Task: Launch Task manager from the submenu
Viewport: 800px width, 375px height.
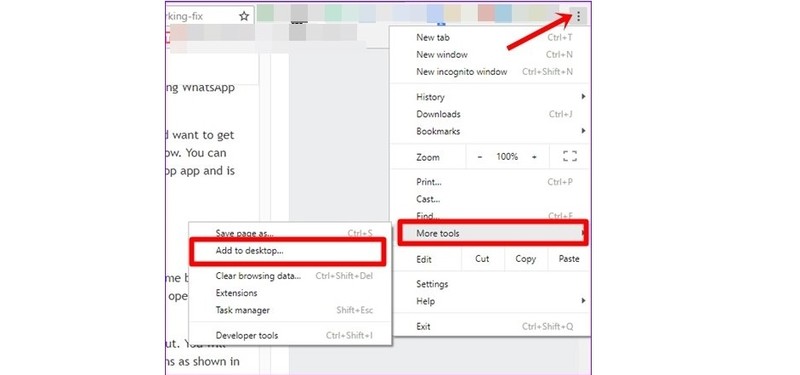Action: point(290,310)
